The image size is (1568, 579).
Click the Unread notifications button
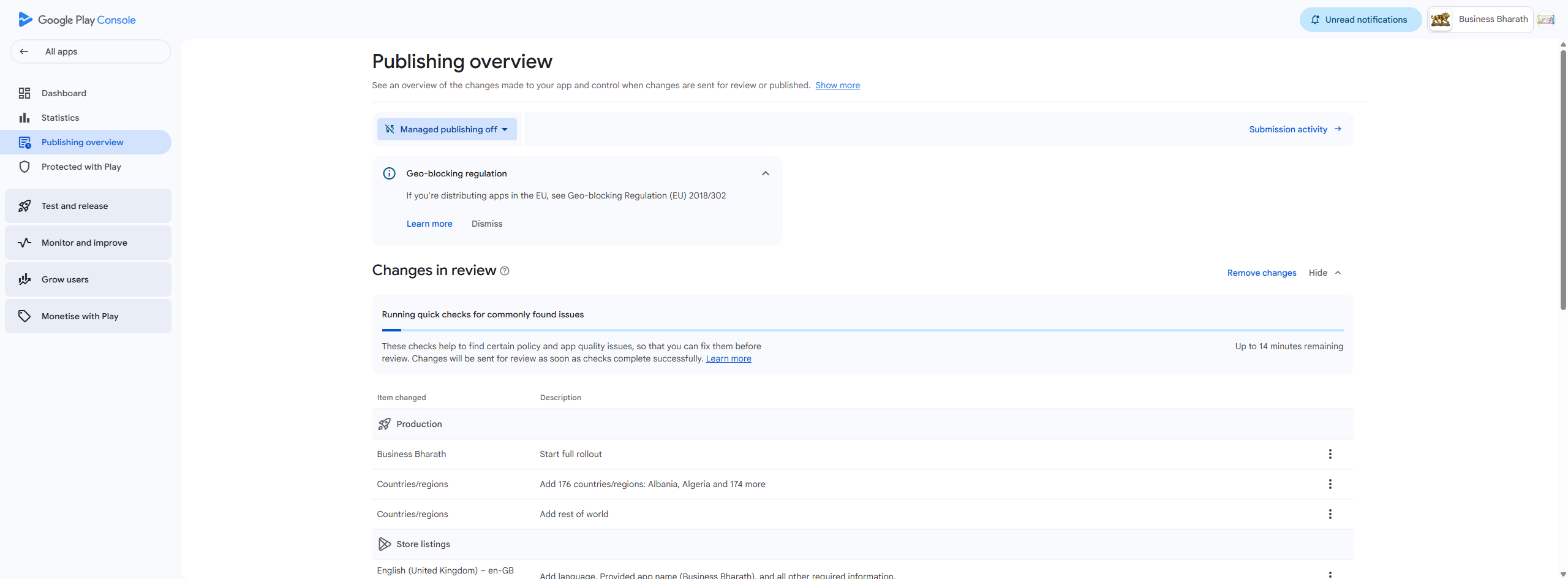1360,20
